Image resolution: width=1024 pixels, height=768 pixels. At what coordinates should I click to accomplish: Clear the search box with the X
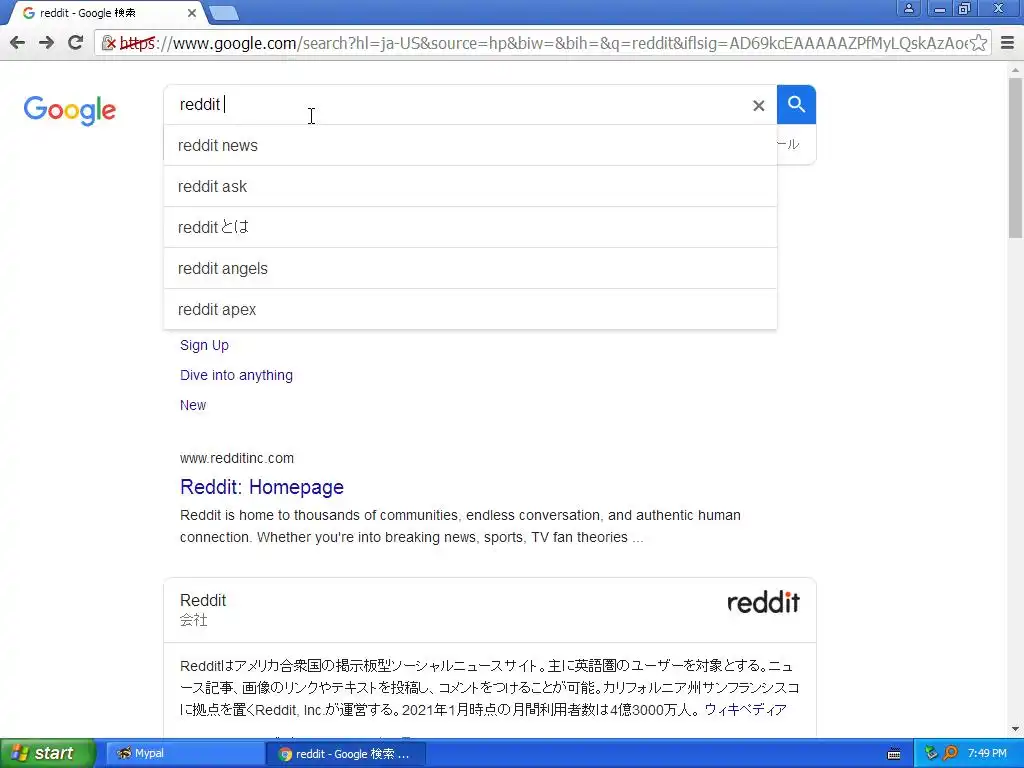point(758,105)
